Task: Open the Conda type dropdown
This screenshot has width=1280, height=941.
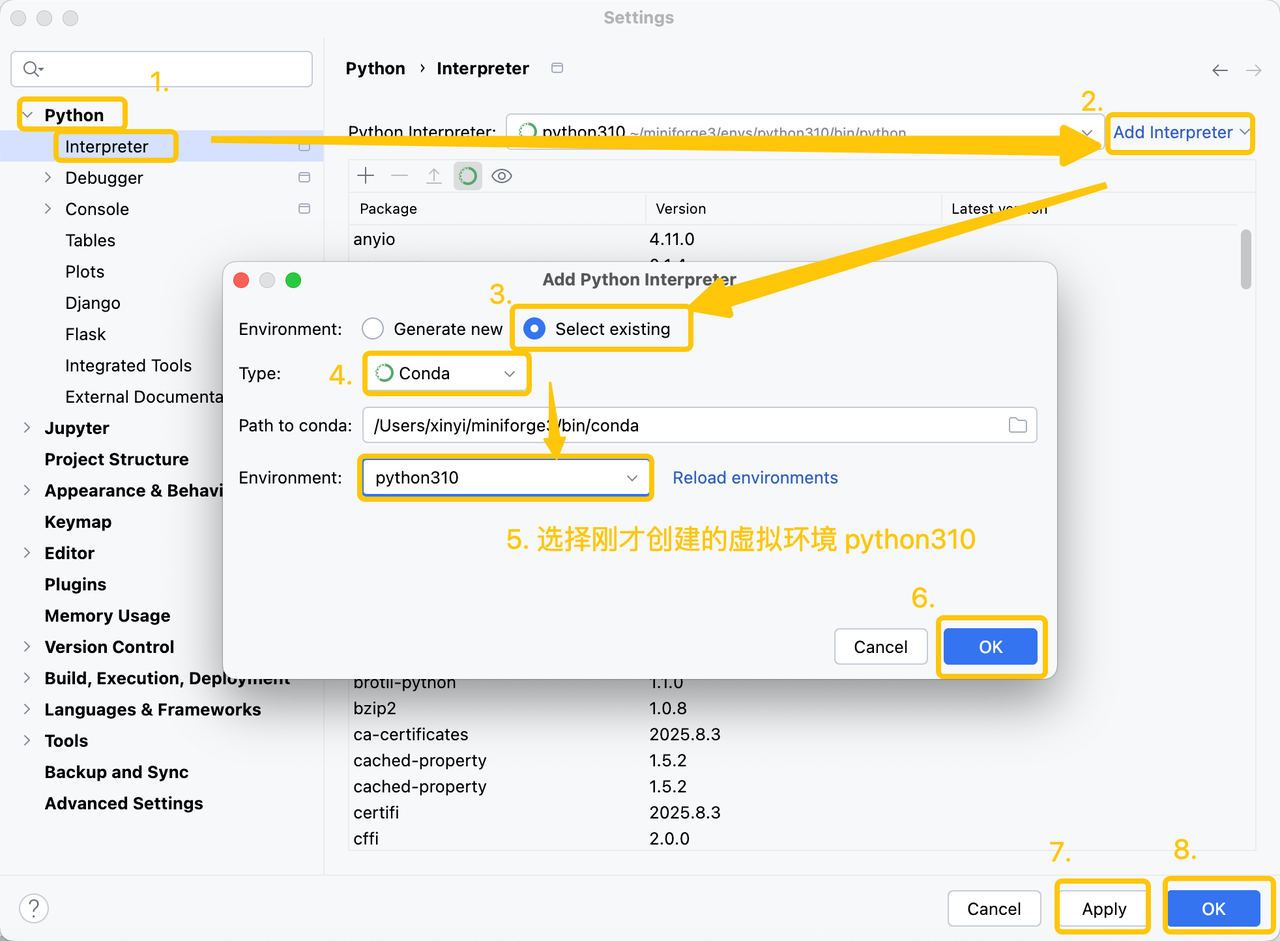Action: click(x=446, y=373)
